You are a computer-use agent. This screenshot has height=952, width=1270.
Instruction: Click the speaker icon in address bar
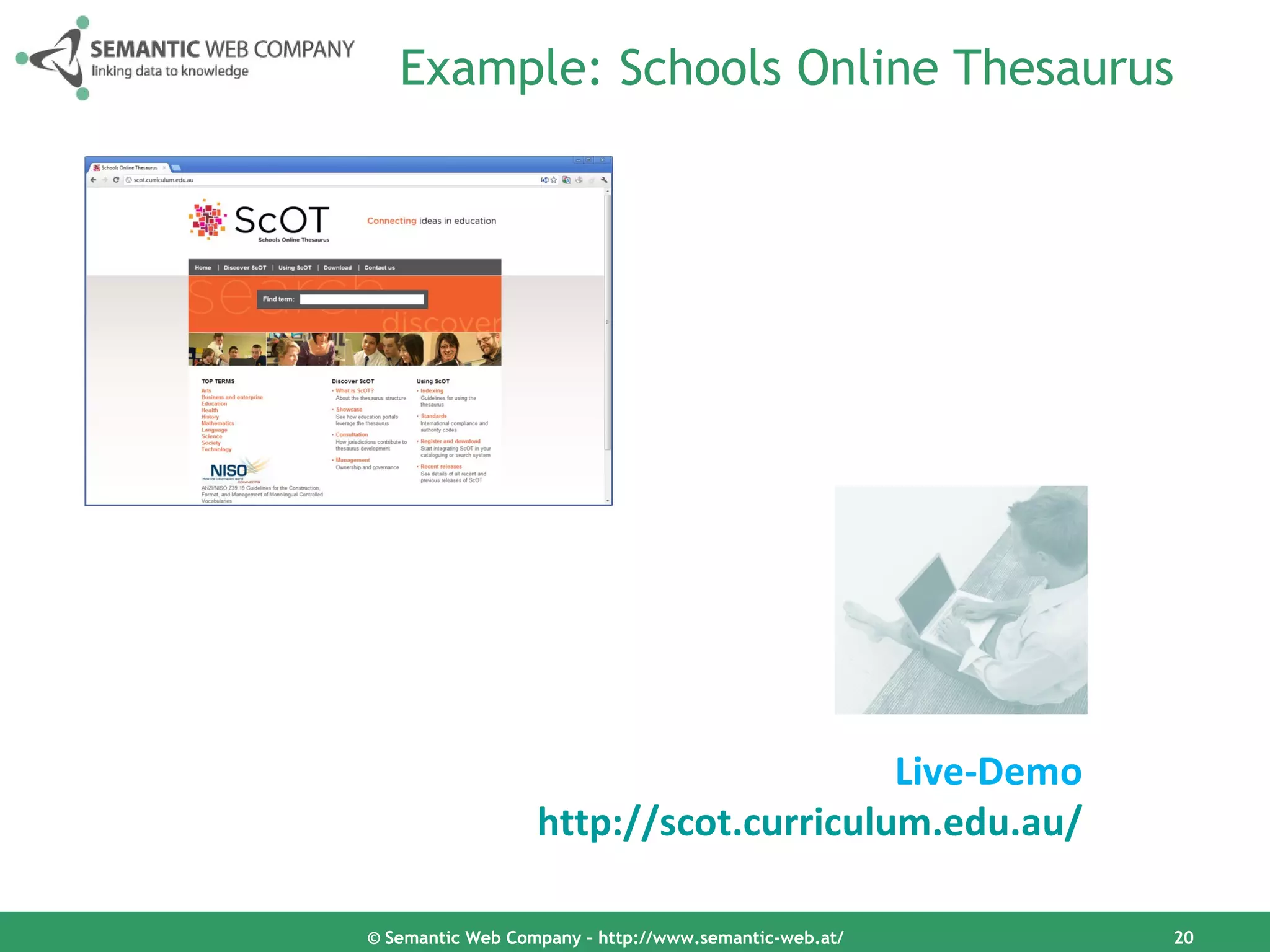[544, 180]
